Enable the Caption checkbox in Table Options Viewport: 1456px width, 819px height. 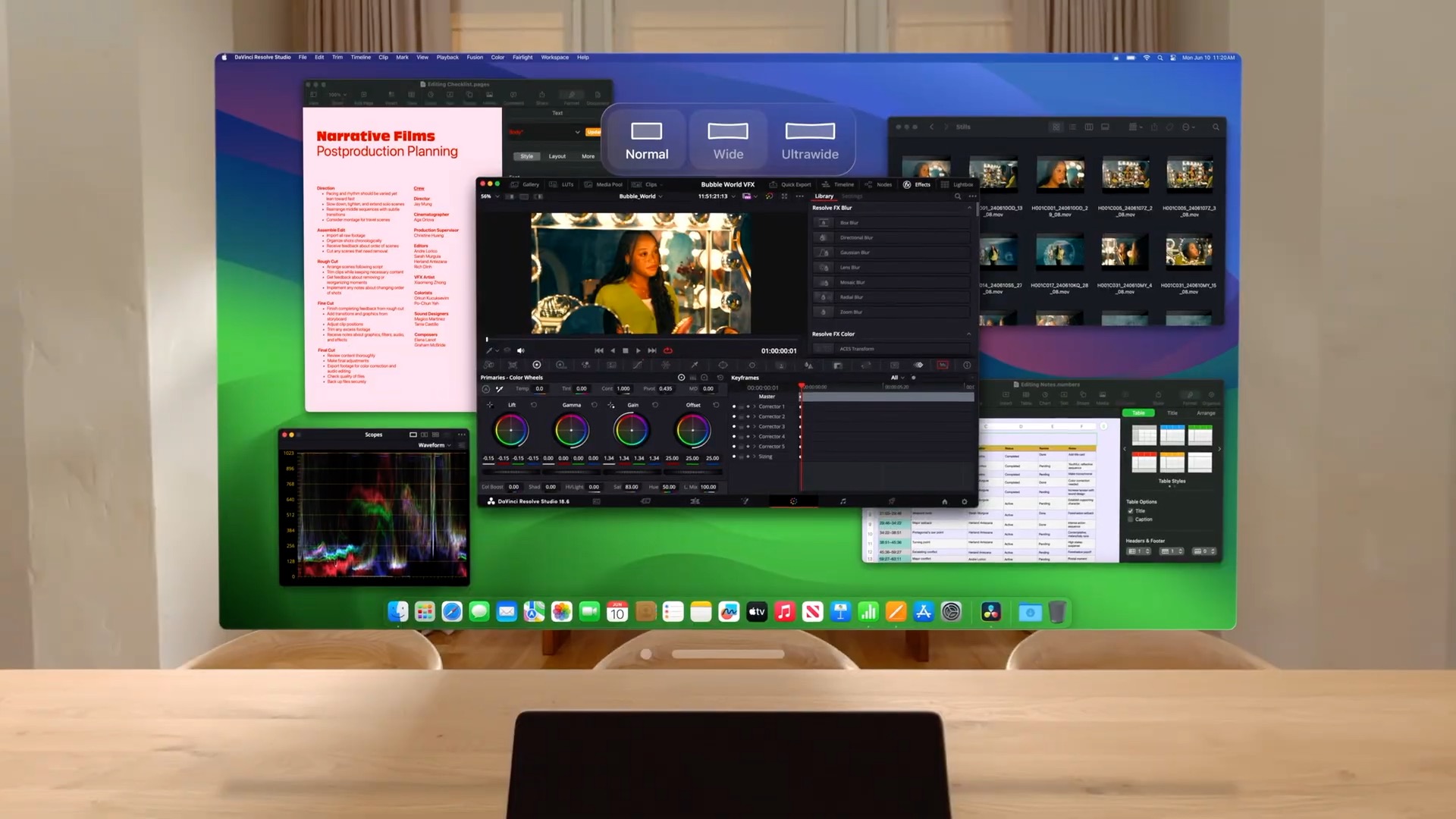tap(1131, 519)
